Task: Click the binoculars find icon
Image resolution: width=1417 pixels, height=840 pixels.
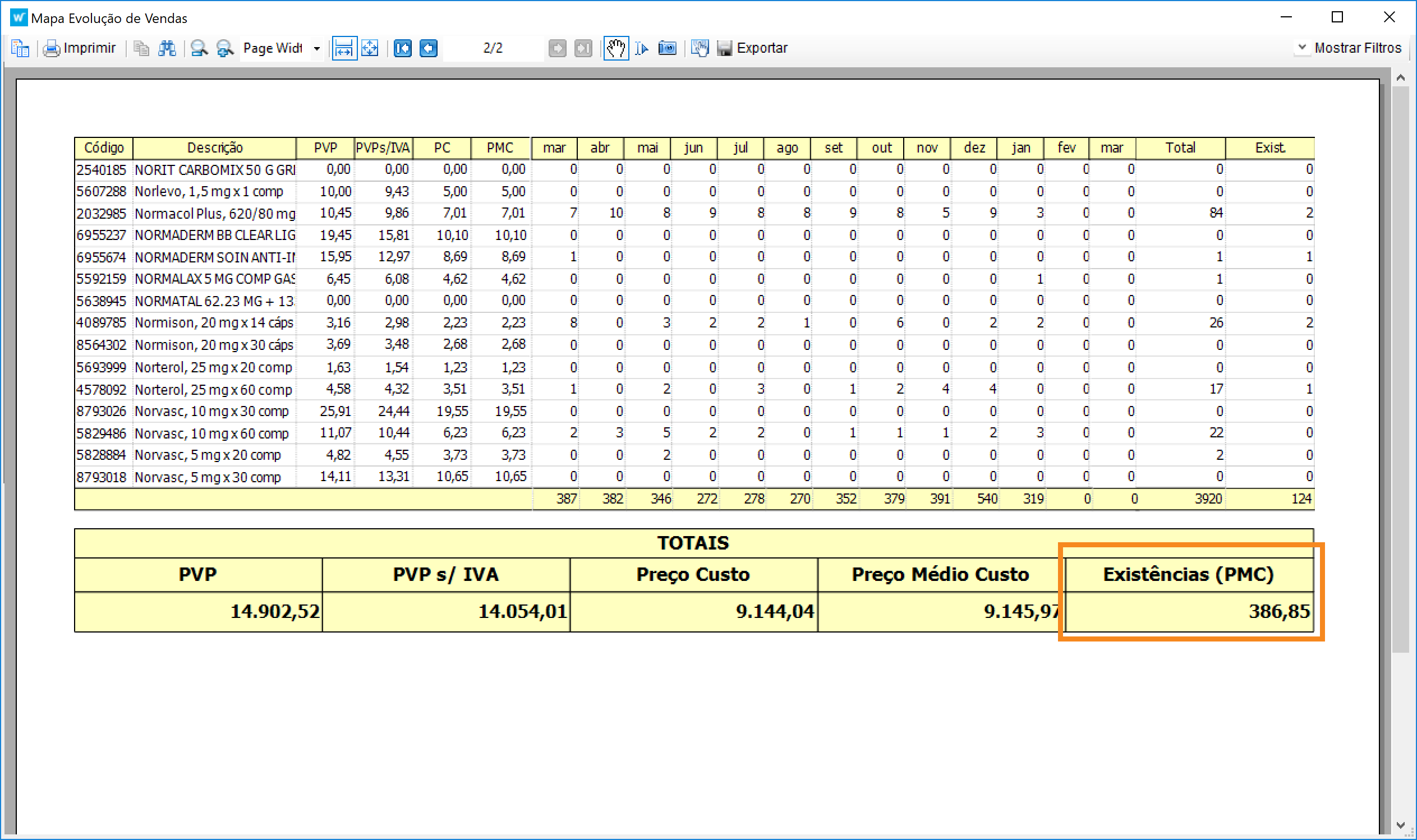Action: pyautogui.click(x=167, y=48)
